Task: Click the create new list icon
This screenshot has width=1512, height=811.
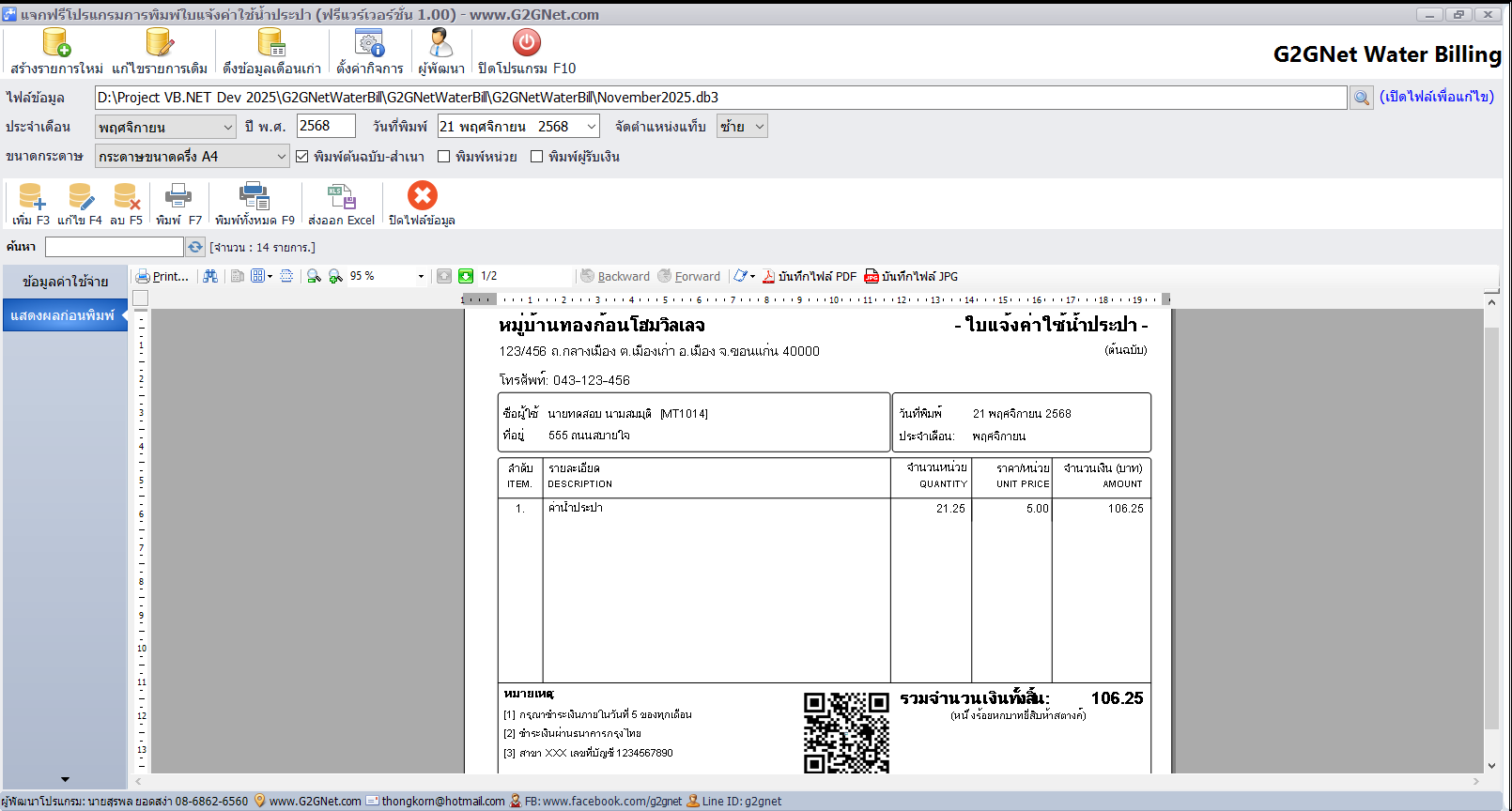Action: pyautogui.click(x=56, y=43)
